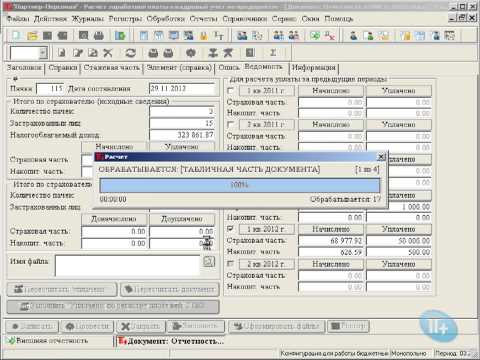Open the Обработки menu
480x360 pixels.
pos(166,19)
